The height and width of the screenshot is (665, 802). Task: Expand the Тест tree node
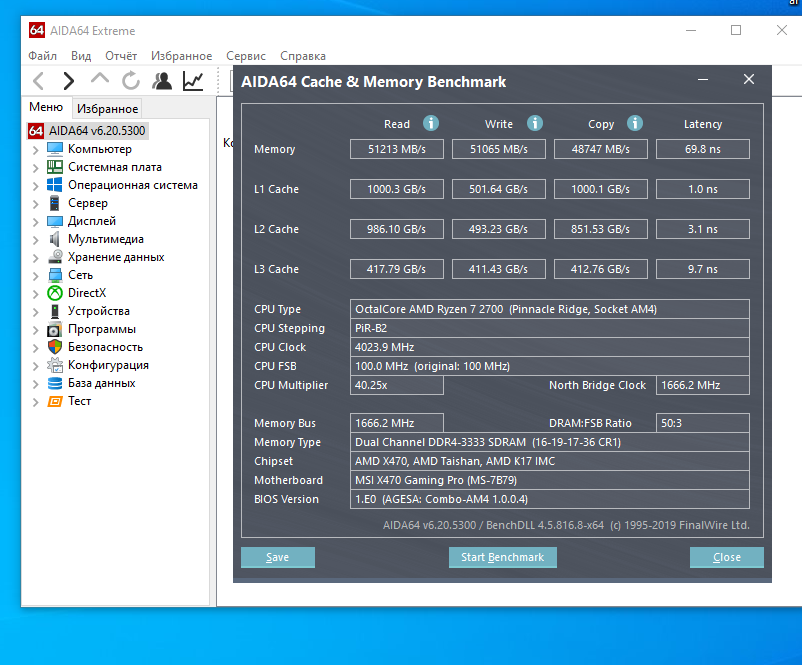(35, 402)
